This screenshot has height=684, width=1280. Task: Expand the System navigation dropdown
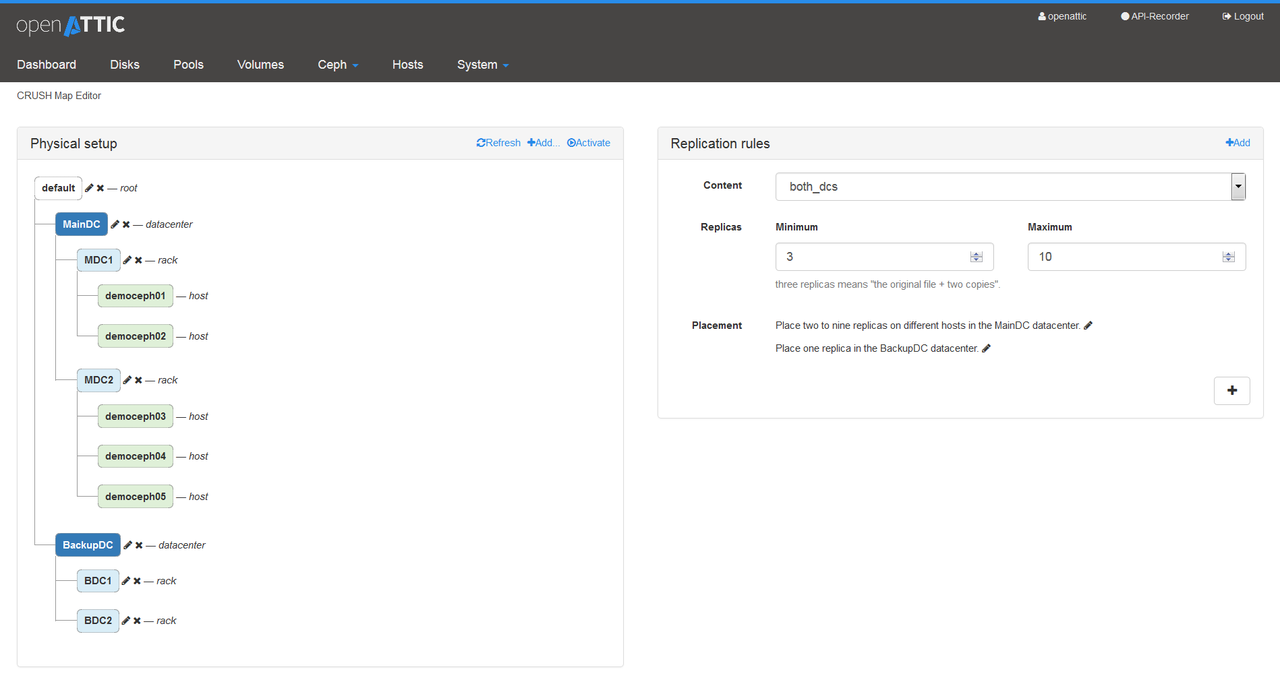click(483, 65)
